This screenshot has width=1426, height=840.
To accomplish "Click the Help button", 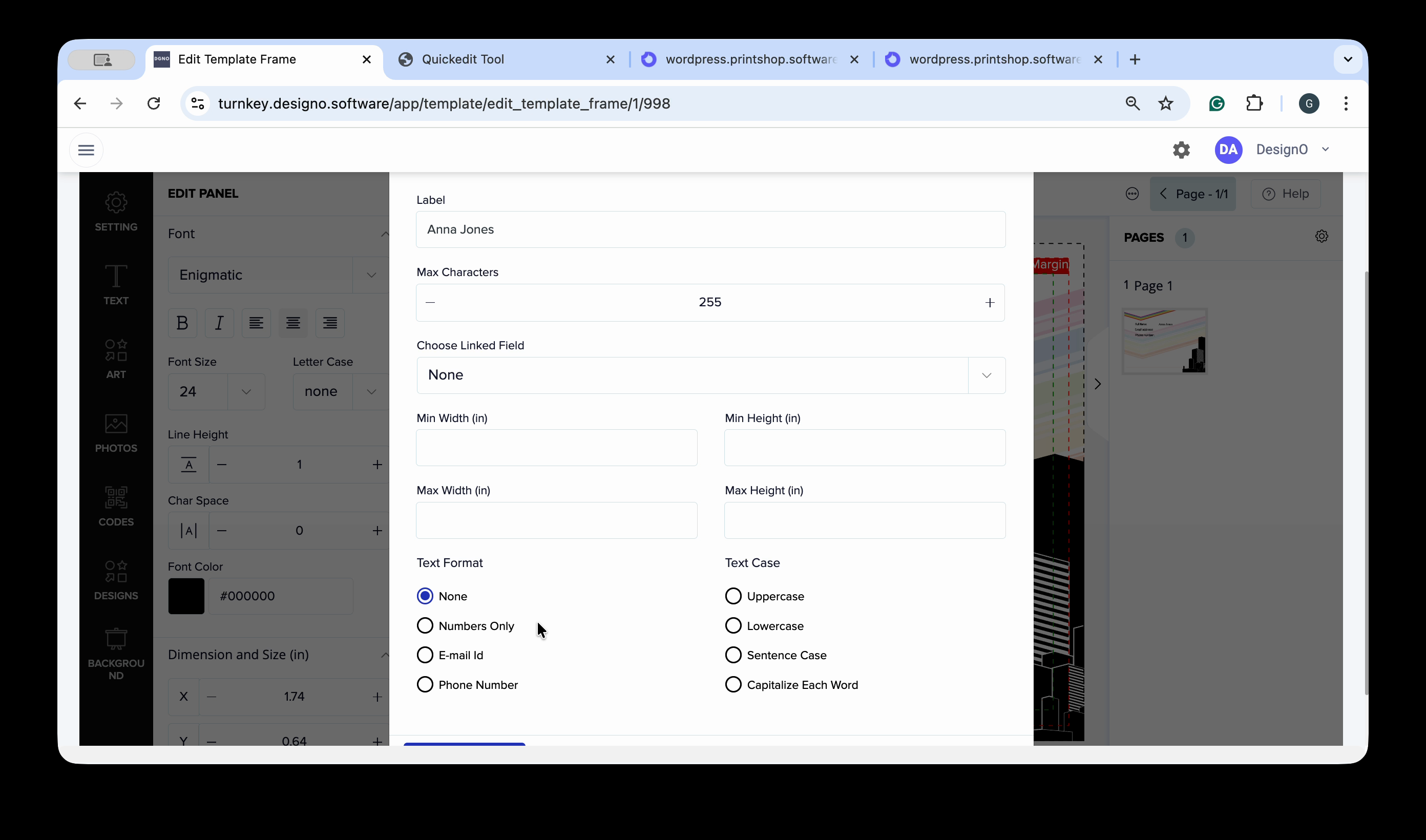I will 1286,194.
